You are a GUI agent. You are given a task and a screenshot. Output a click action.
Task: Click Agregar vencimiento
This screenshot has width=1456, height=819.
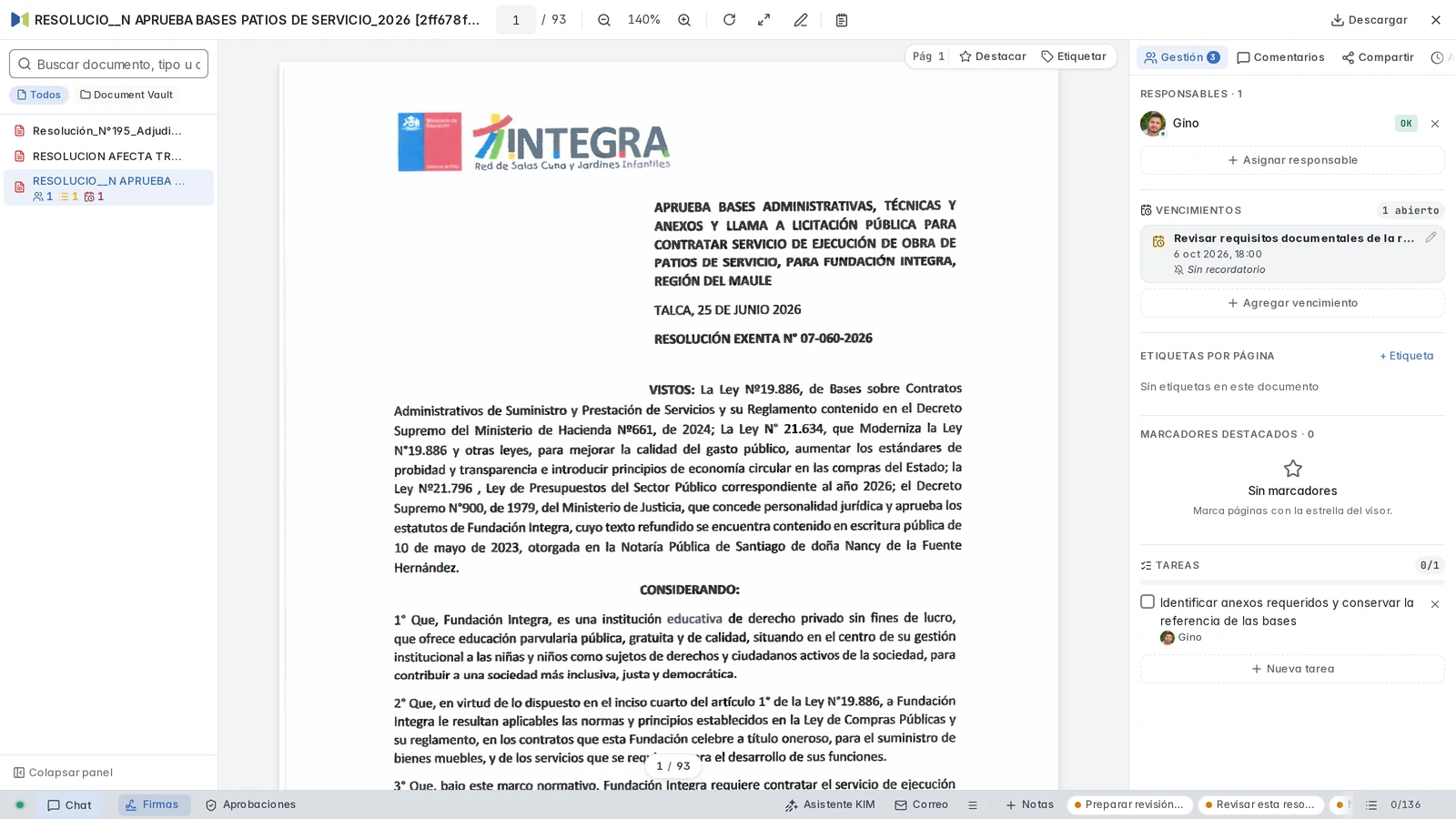(1292, 303)
